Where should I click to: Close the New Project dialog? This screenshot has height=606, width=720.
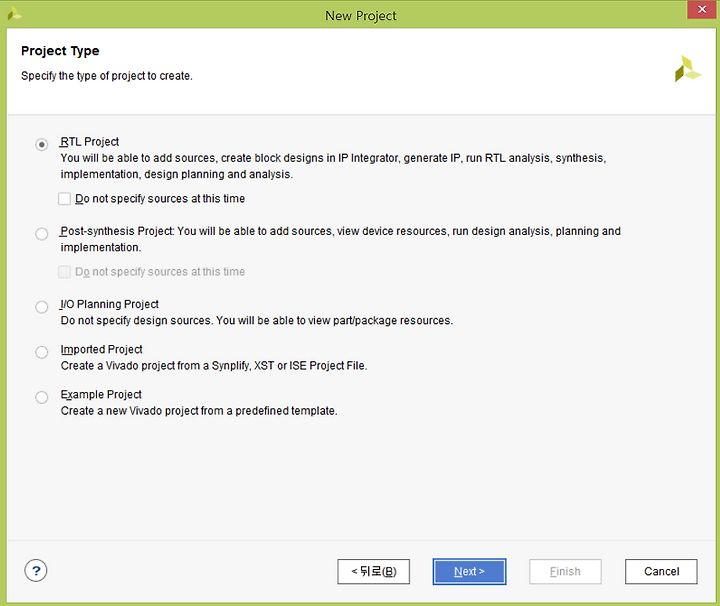click(702, 9)
